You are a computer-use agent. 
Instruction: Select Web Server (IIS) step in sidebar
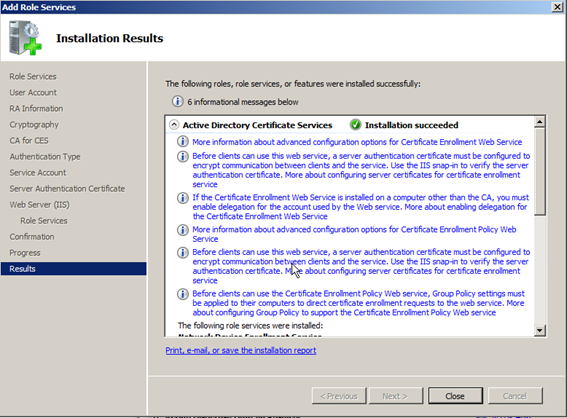tap(39, 205)
